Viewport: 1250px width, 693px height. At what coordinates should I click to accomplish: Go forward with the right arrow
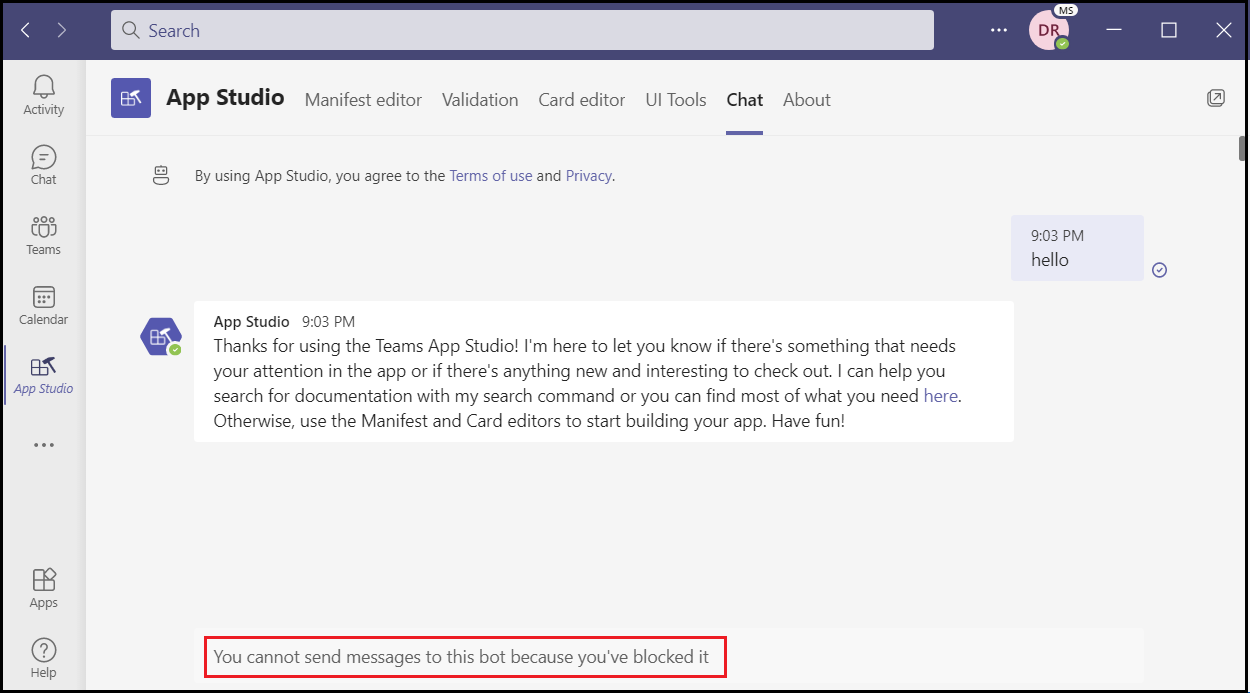62,30
